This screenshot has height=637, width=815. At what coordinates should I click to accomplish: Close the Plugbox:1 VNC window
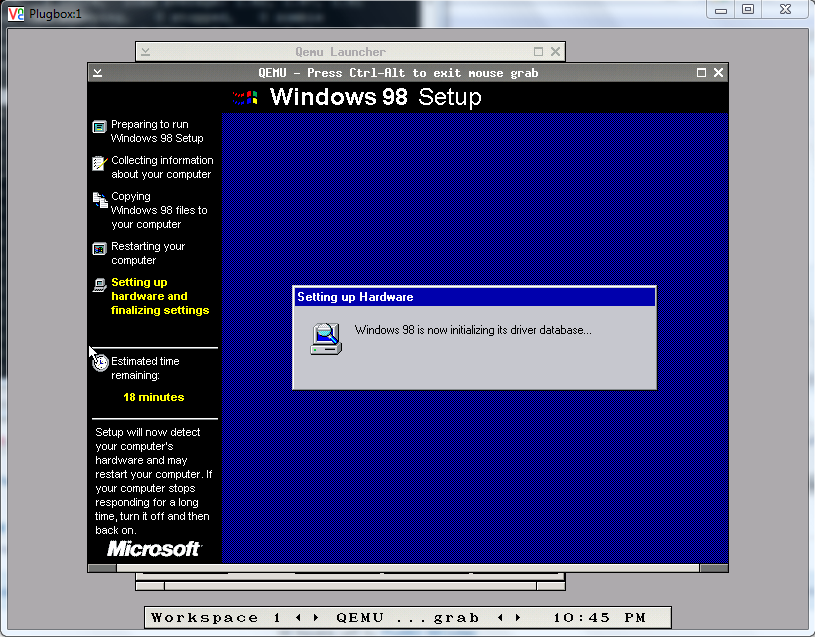(785, 10)
